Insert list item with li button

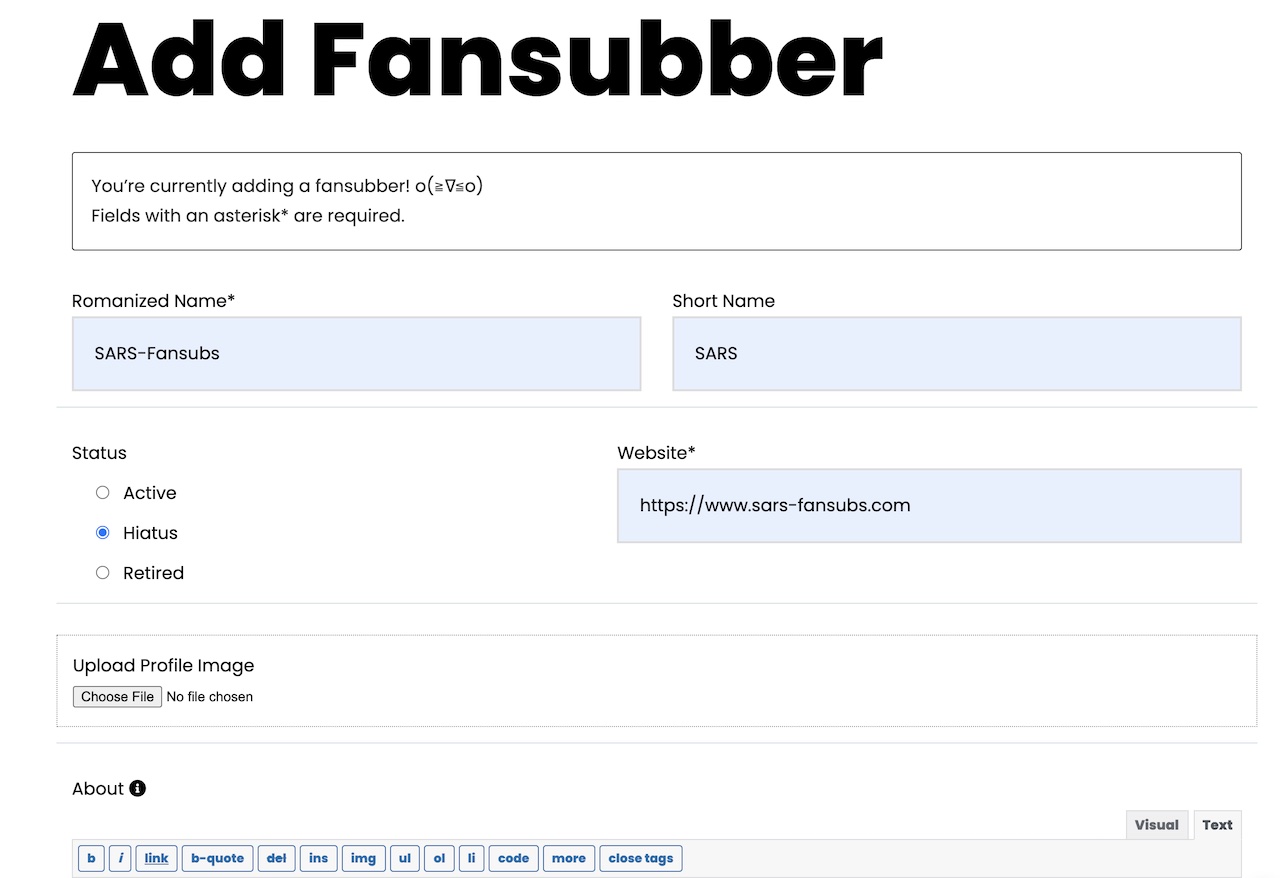472,858
